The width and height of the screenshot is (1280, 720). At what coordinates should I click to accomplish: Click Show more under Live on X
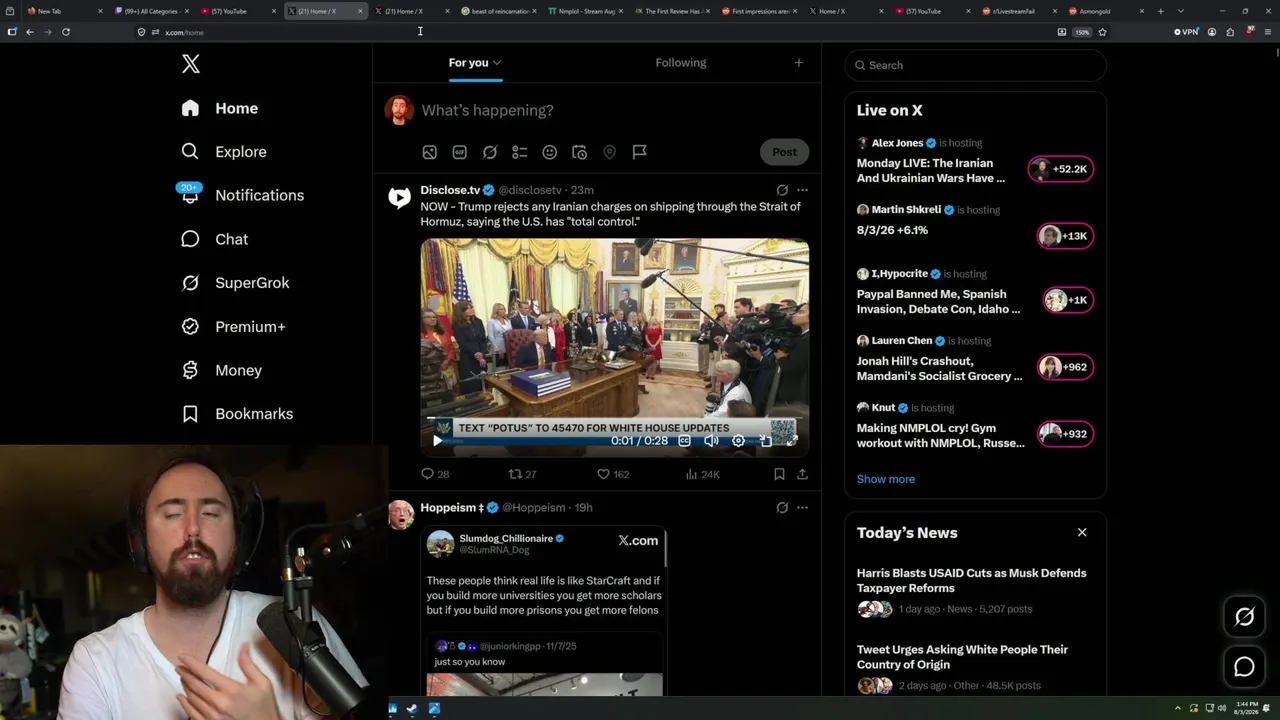click(886, 479)
